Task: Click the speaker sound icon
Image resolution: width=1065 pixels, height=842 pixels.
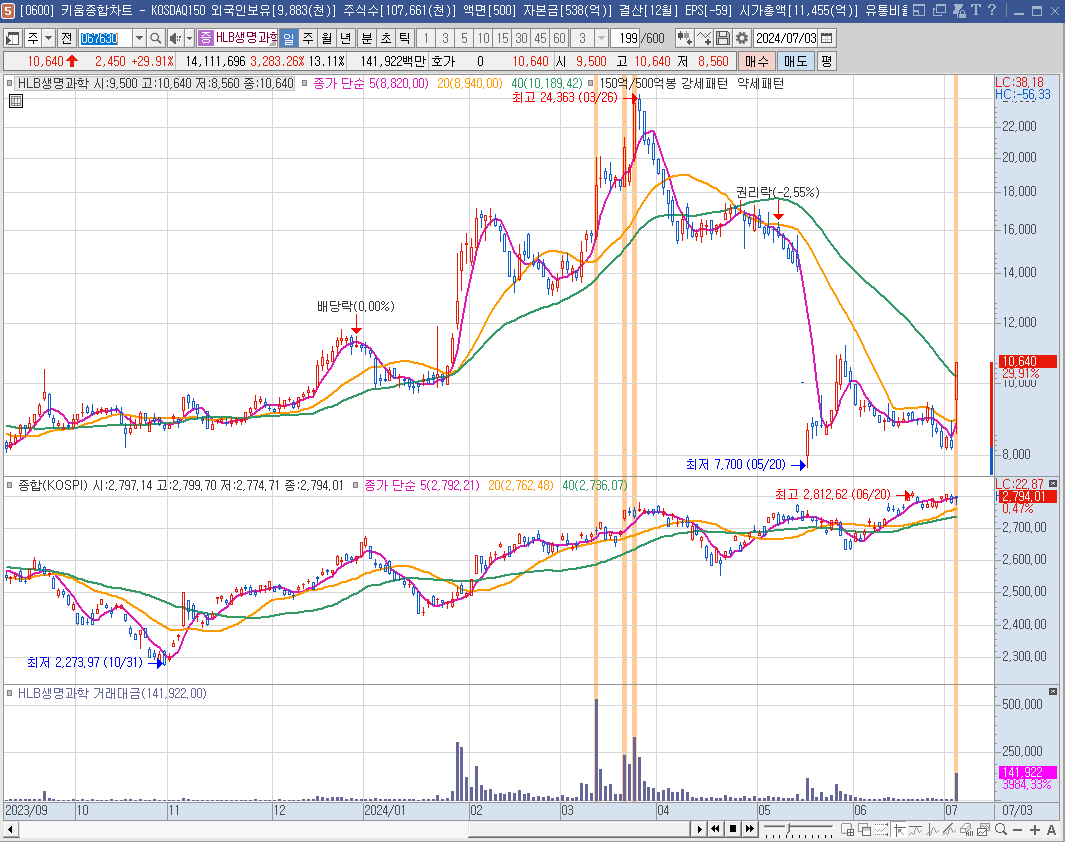Action: tap(175, 39)
